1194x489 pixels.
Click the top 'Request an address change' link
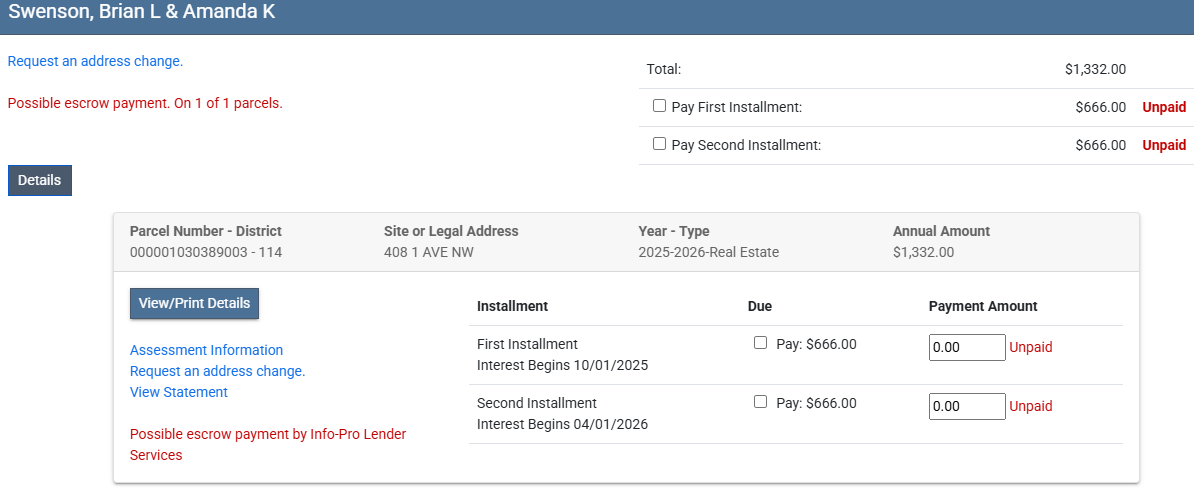coord(95,61)
